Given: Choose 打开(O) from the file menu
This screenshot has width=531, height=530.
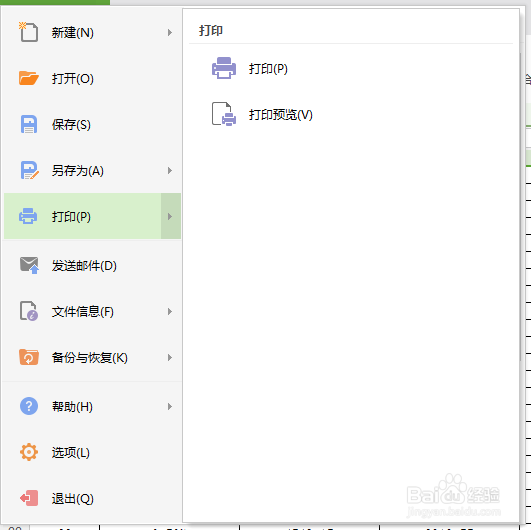Looking at the screenshot, I should [x=92, y=79].
